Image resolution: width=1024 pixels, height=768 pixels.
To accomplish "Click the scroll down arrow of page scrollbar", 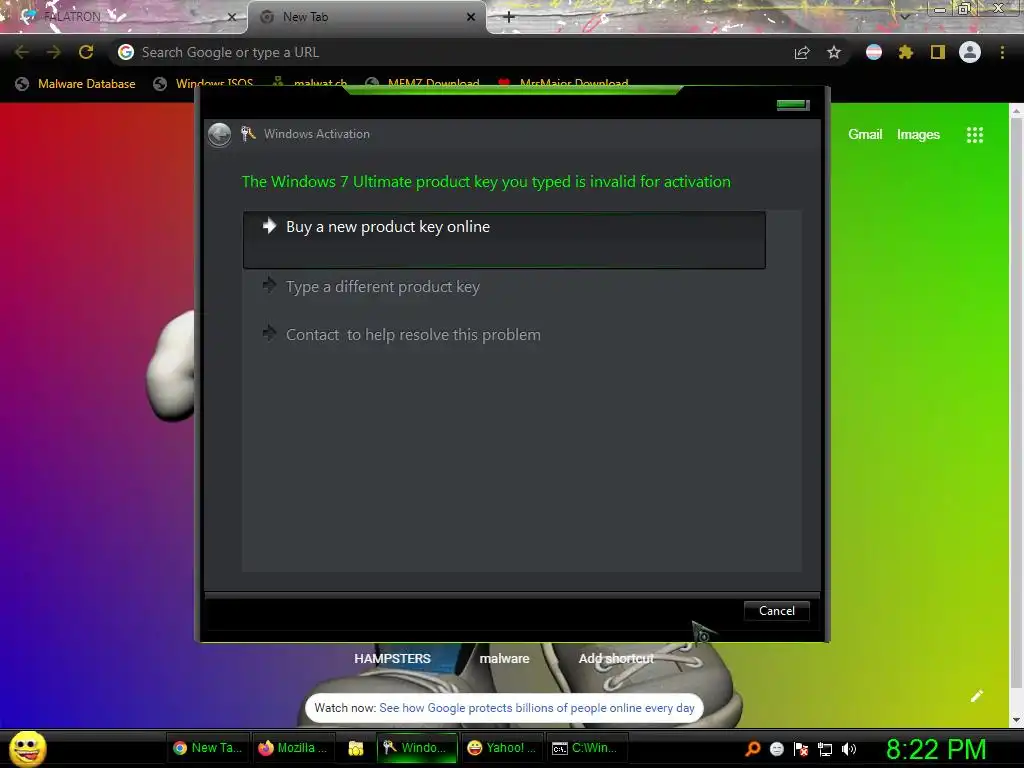I will tap(1016, 720).
